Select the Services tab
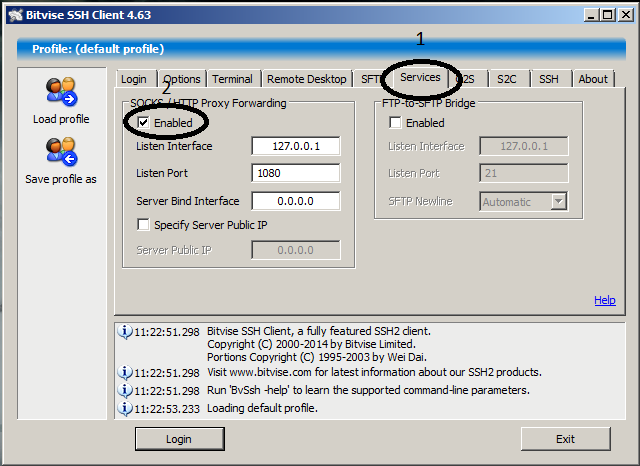 [420, 77]
